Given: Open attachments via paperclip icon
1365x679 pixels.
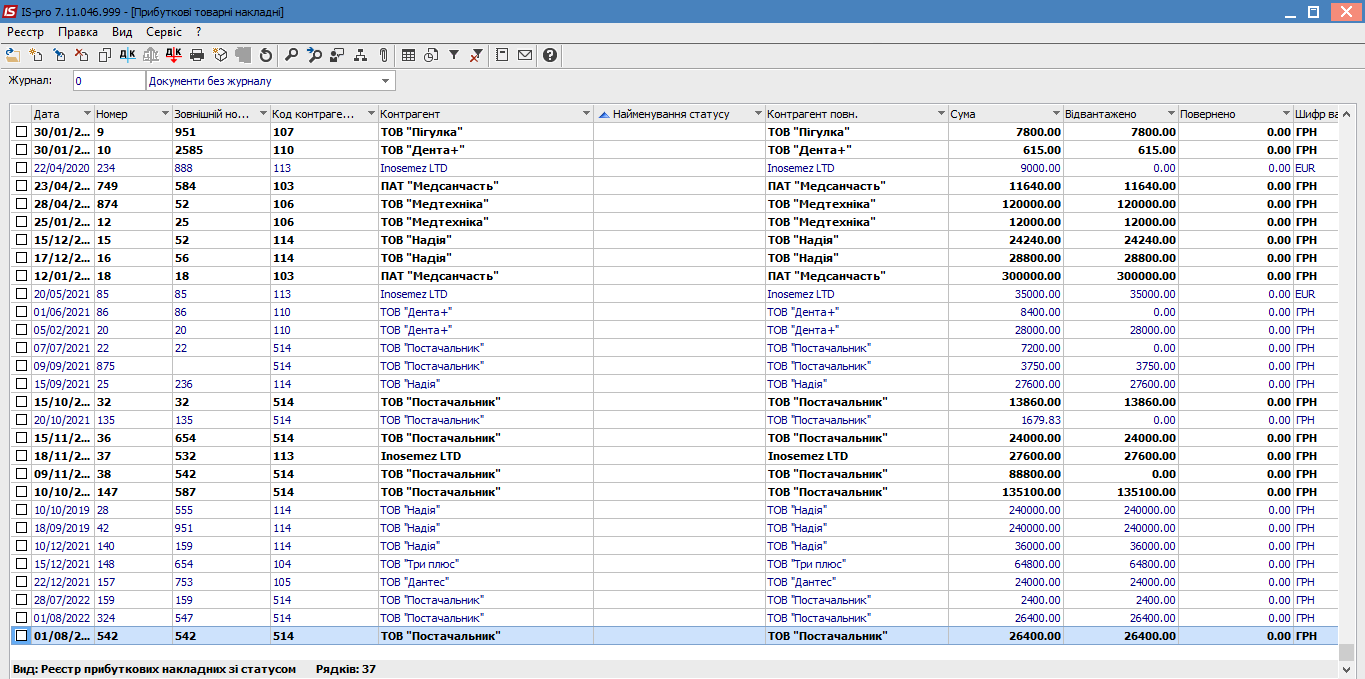Looking at the screenshot, I should point(383,55).
